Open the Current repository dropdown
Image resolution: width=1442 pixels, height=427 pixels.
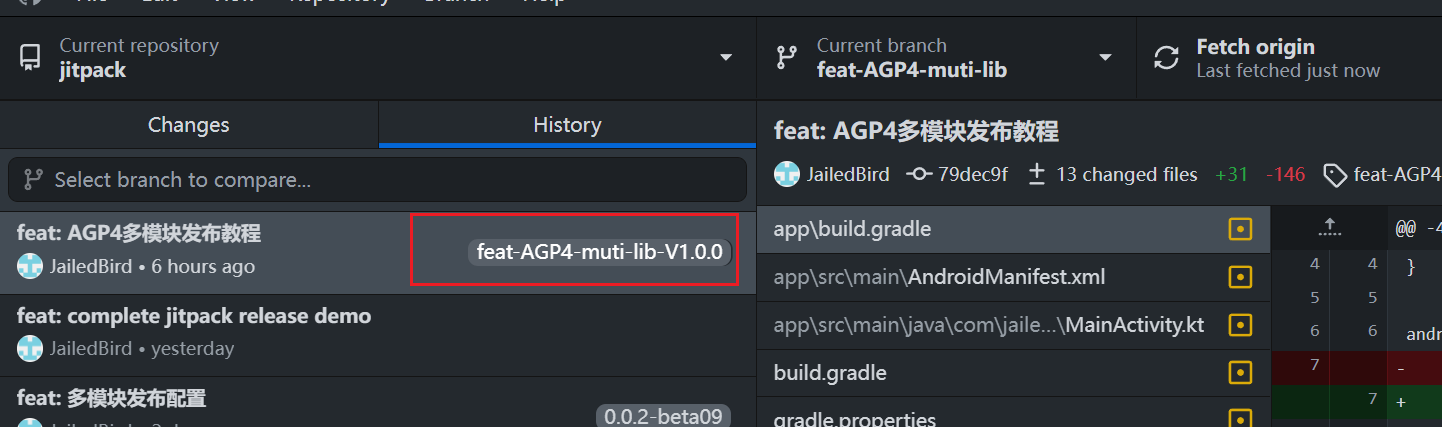coord(727,58)
